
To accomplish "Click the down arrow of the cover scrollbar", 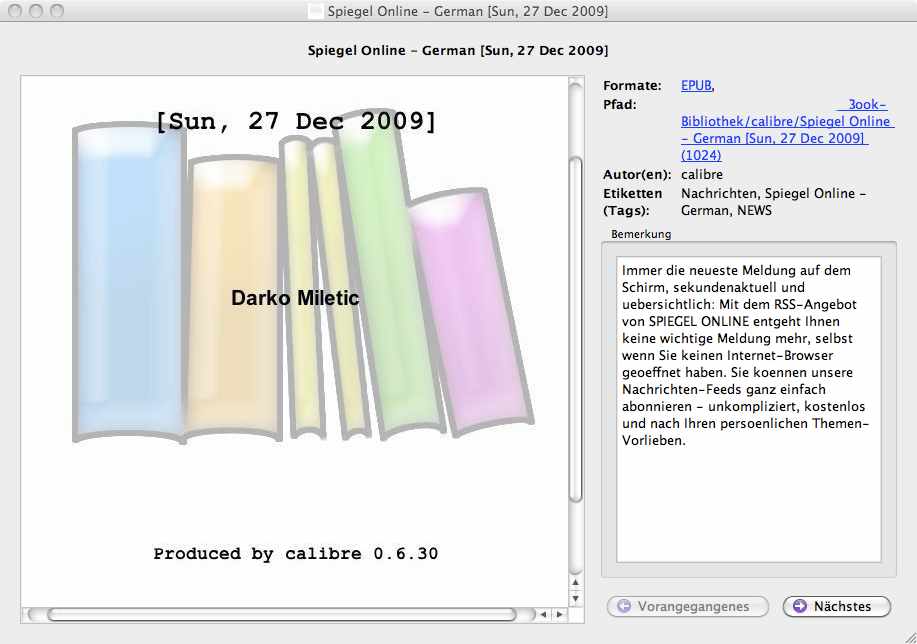I will tap(576, 598).
